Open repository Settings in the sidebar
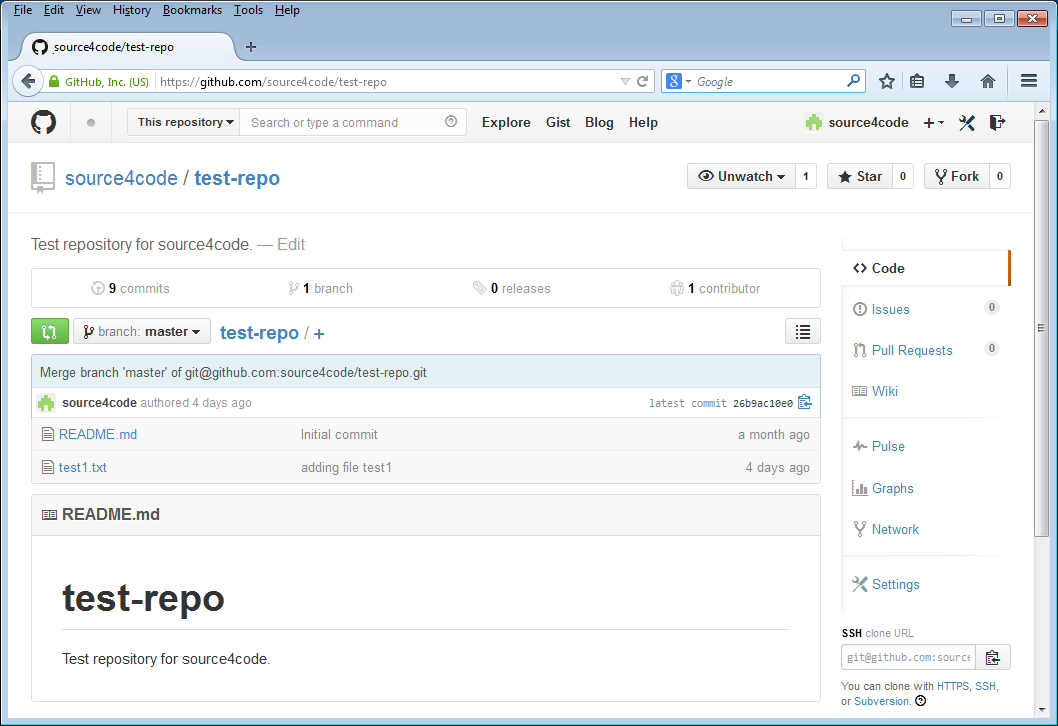The image size is (1058, 726). (895, 584)
